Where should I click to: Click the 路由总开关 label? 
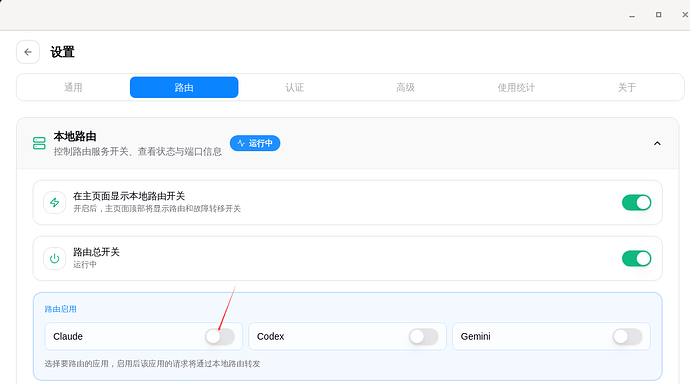pyautogui.click(x=96, y=252)
